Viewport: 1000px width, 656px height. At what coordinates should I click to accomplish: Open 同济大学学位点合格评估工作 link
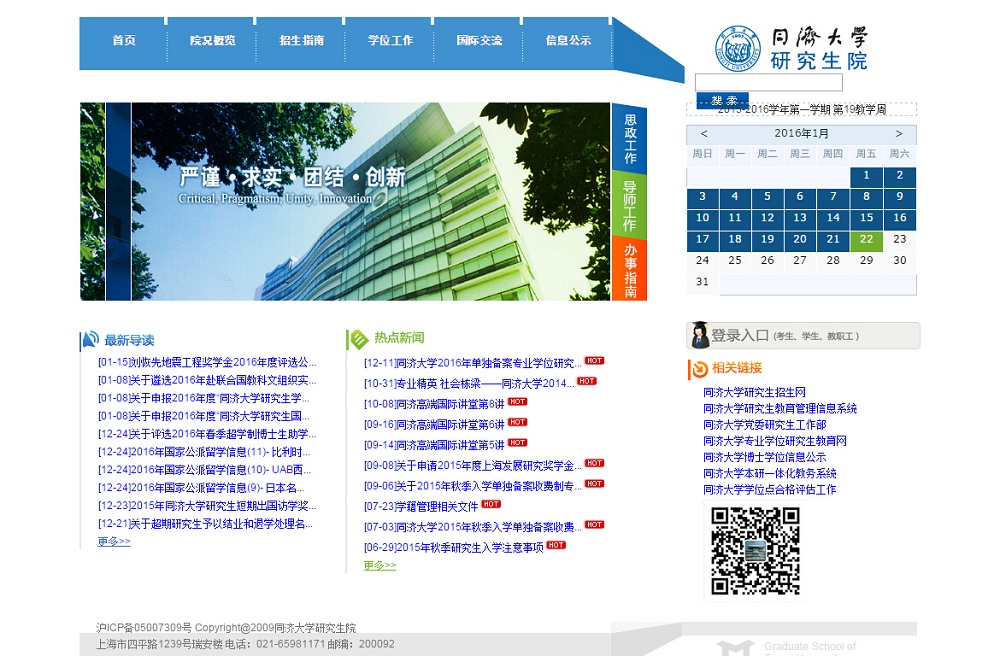pyautogui.click(x=770, y=490)
